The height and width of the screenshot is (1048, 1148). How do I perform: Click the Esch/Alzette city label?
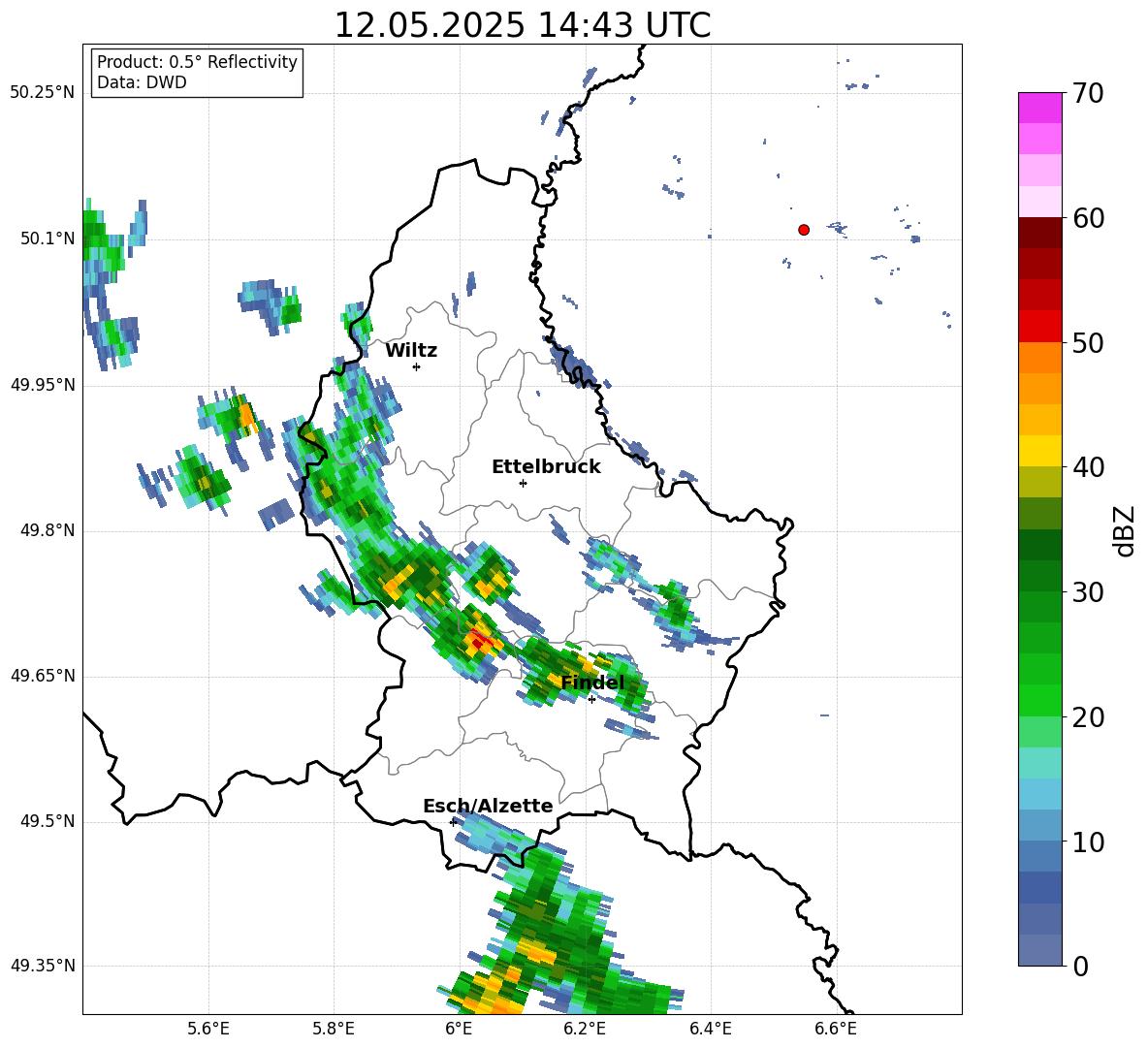489,806
